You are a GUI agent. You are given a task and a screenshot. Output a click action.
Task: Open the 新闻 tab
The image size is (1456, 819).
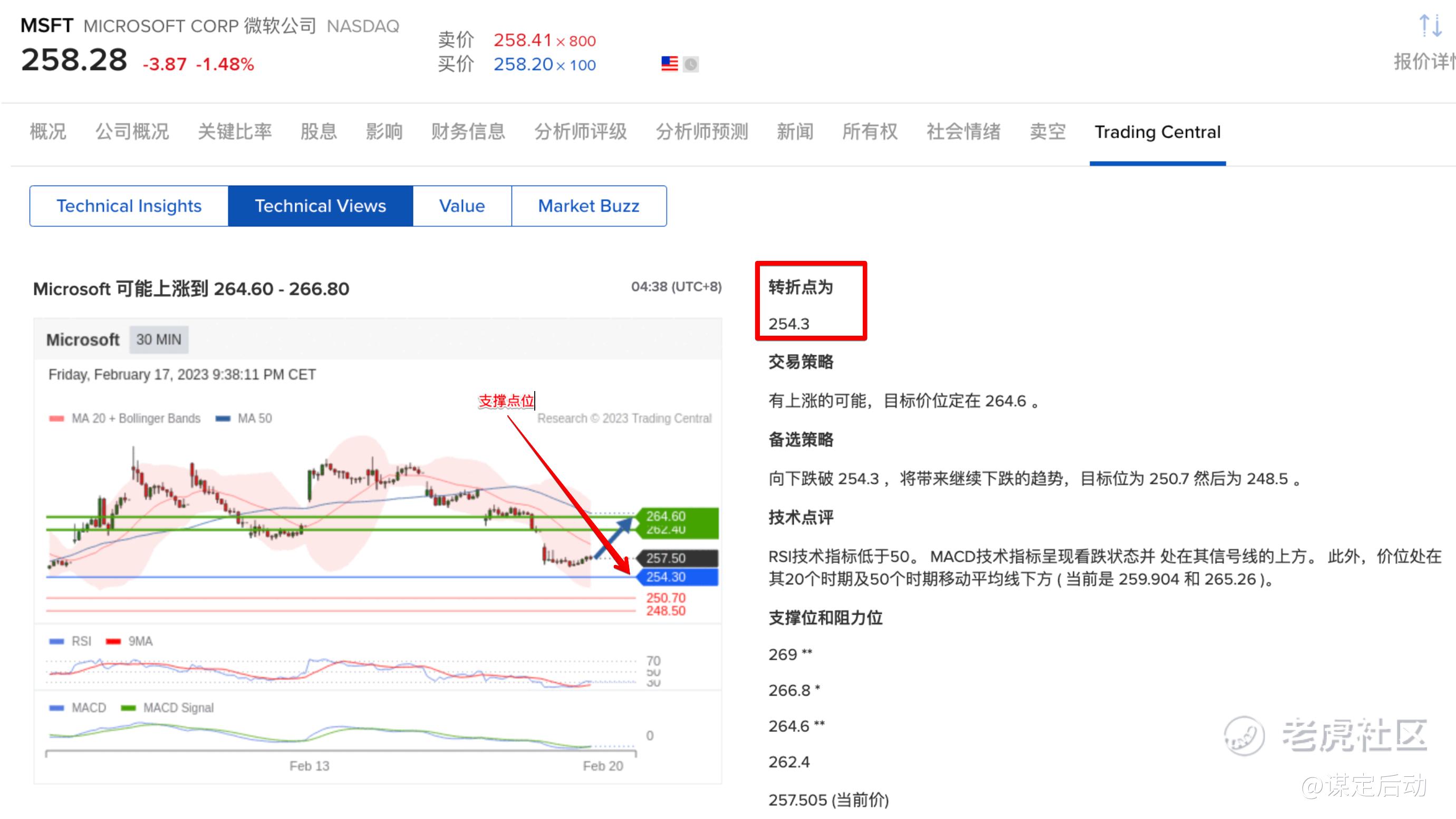coord(795,132)
